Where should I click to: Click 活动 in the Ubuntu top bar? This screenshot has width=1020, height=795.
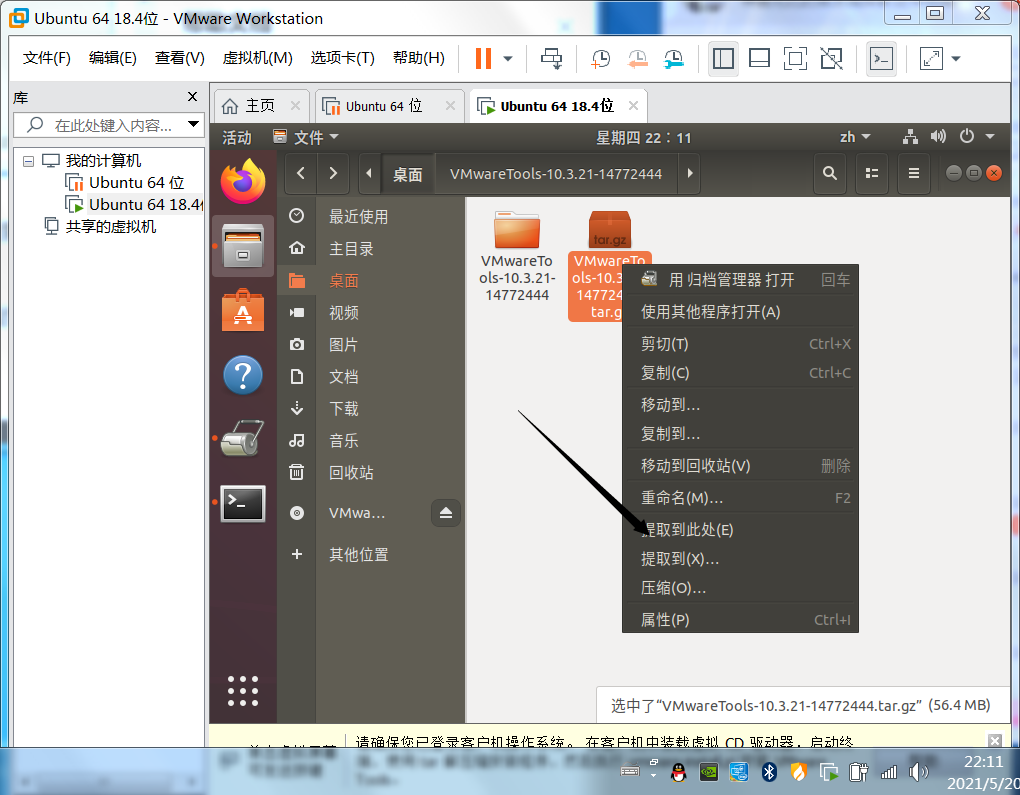pos(237,137)
